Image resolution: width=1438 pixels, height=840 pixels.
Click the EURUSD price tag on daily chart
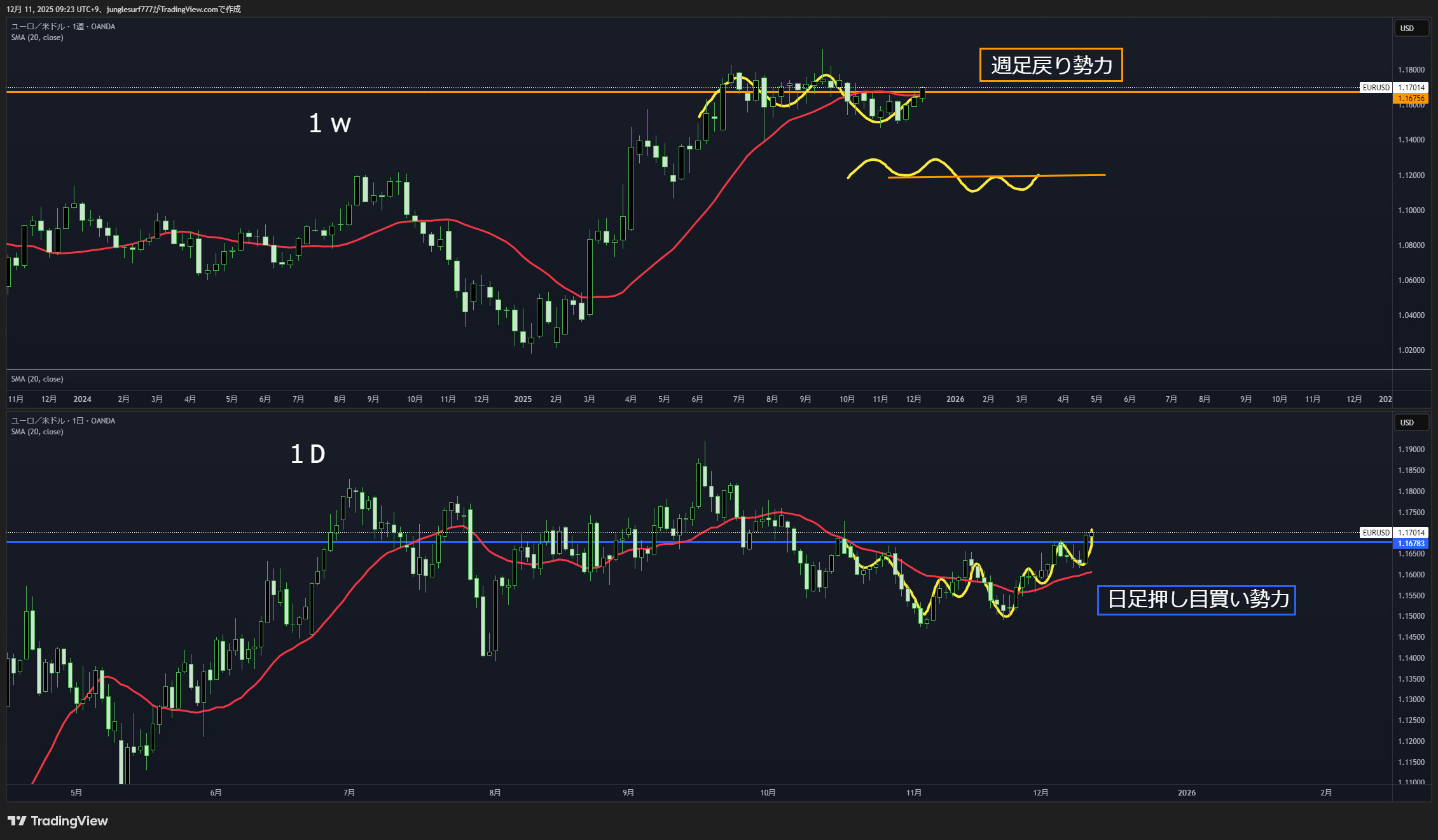click(x=1376, y=532)
